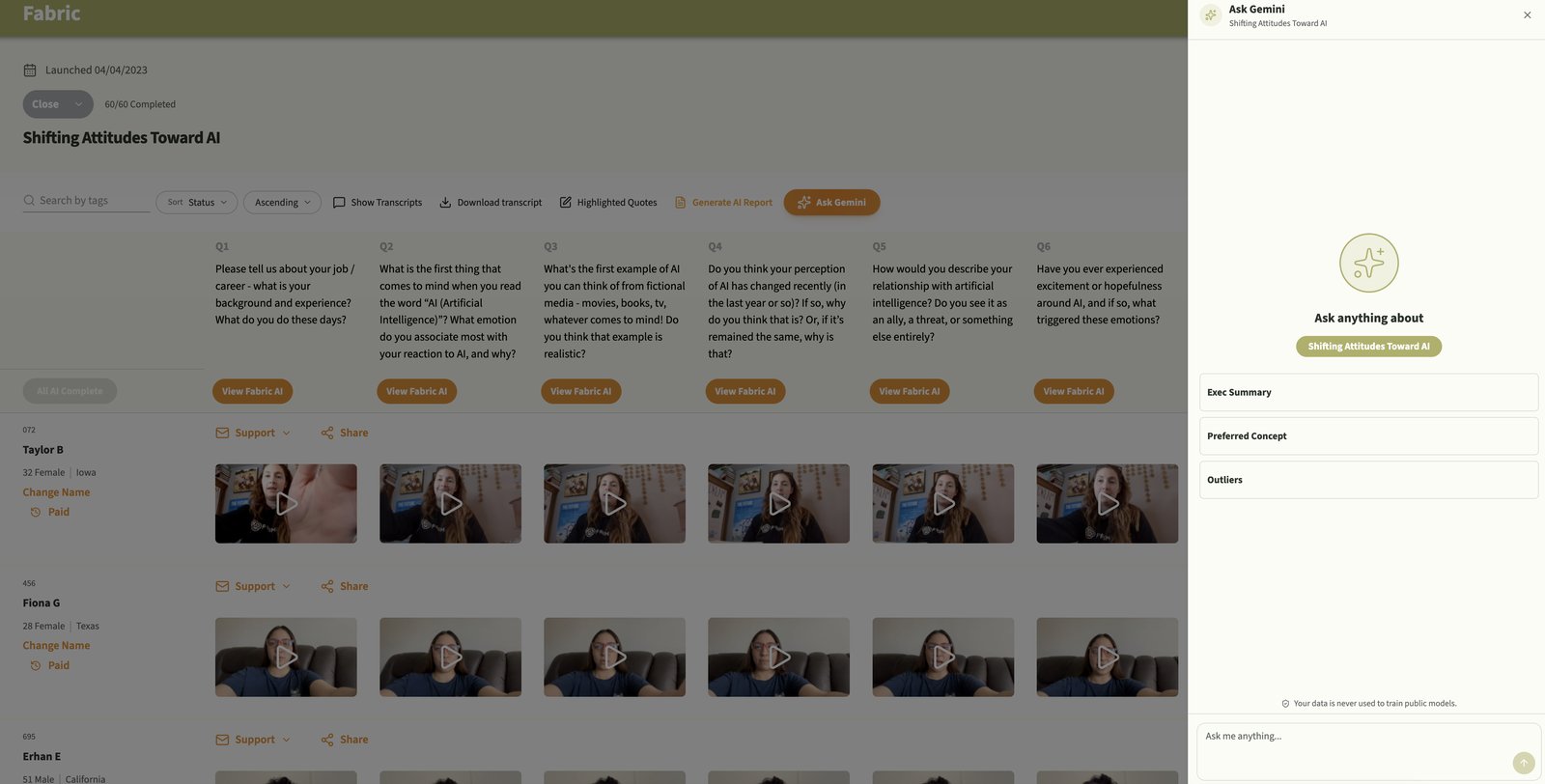Click Change Name for Taylor B
Viewport: 1545px width, 784px height.
point(56,492)
